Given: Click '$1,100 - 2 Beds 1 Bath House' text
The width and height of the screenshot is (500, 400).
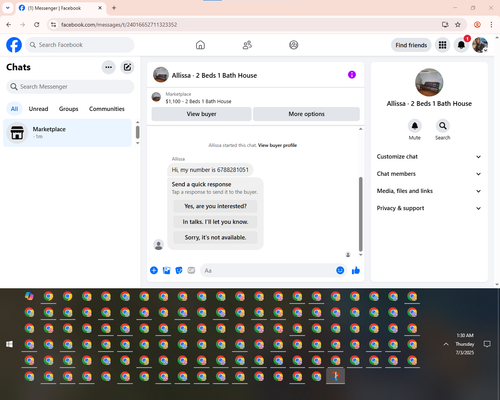Looking at the screenshot, I should (198, 101).
